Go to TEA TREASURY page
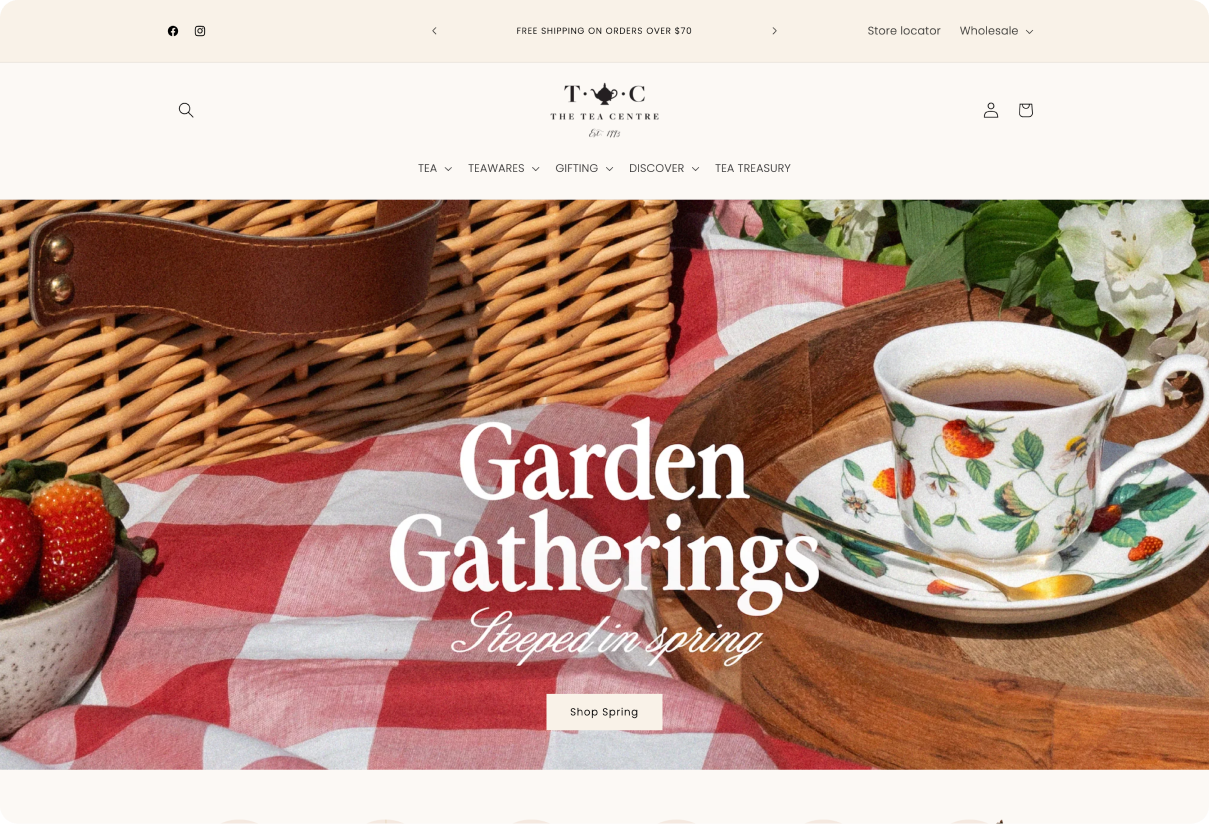 pyautogui.click(x=753, y=168)
